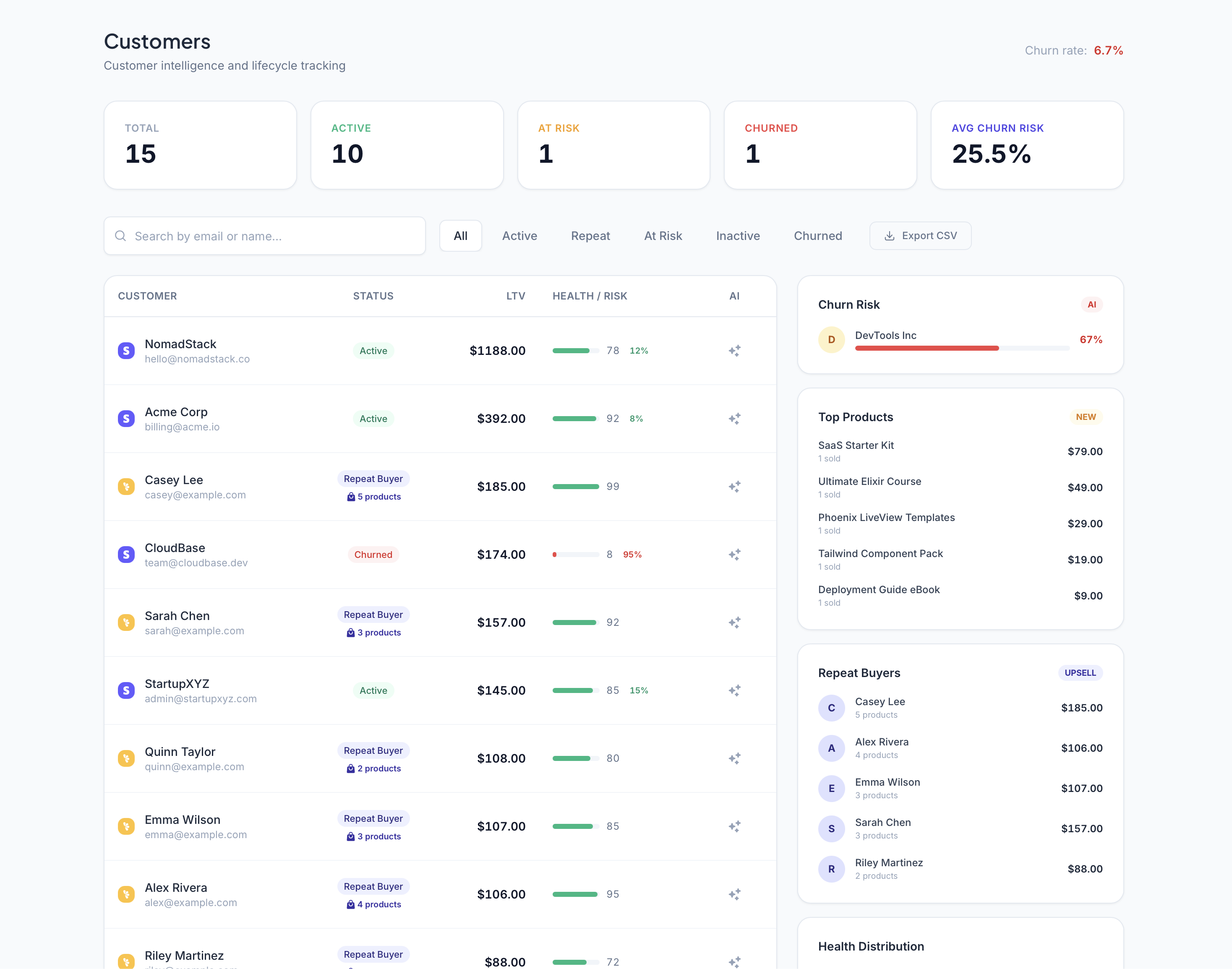
Task: Click AI sparkle icon for StartupXYZ
Action: click(x=734, y=690)
